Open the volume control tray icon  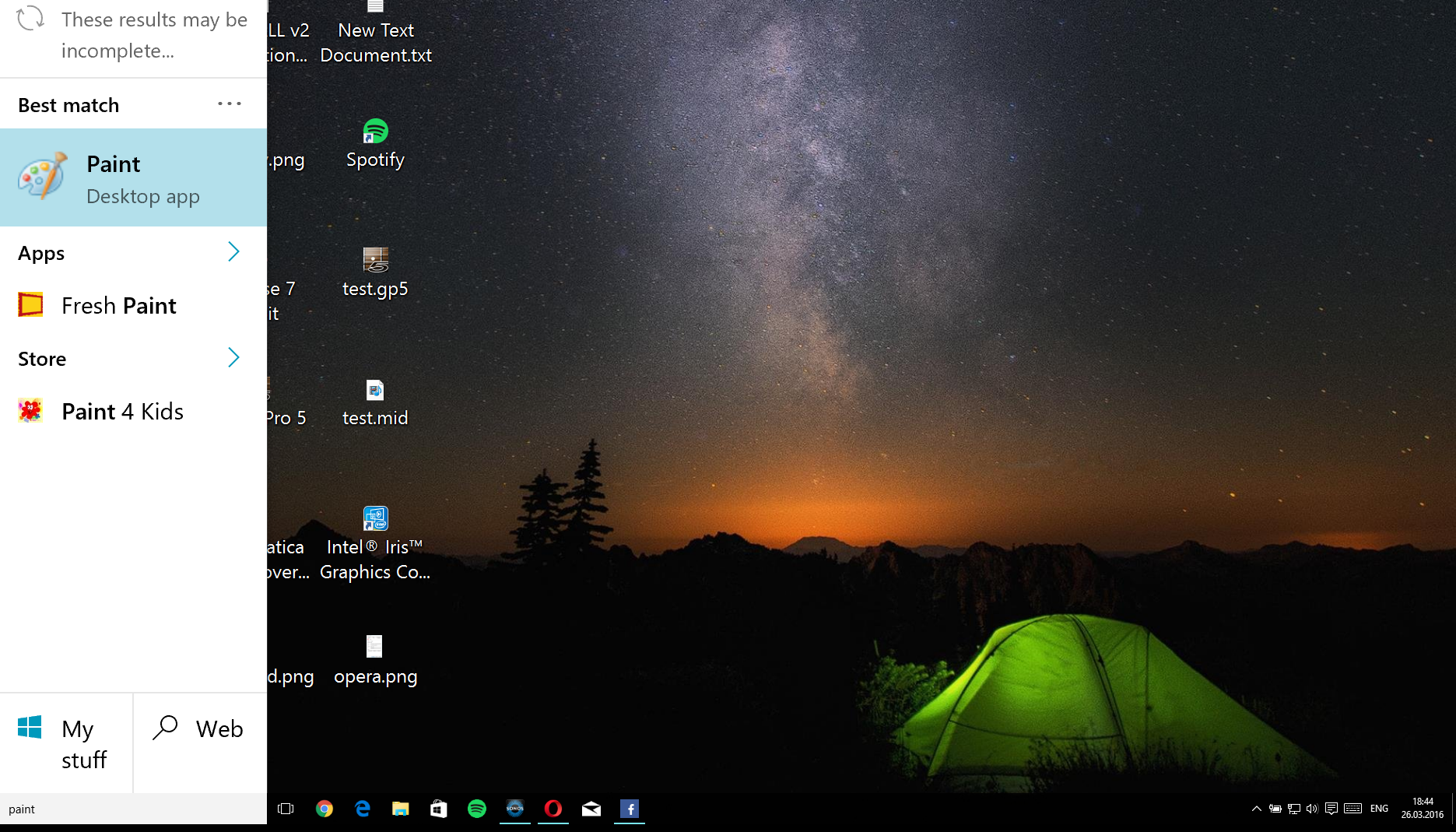coord(1312,809)
